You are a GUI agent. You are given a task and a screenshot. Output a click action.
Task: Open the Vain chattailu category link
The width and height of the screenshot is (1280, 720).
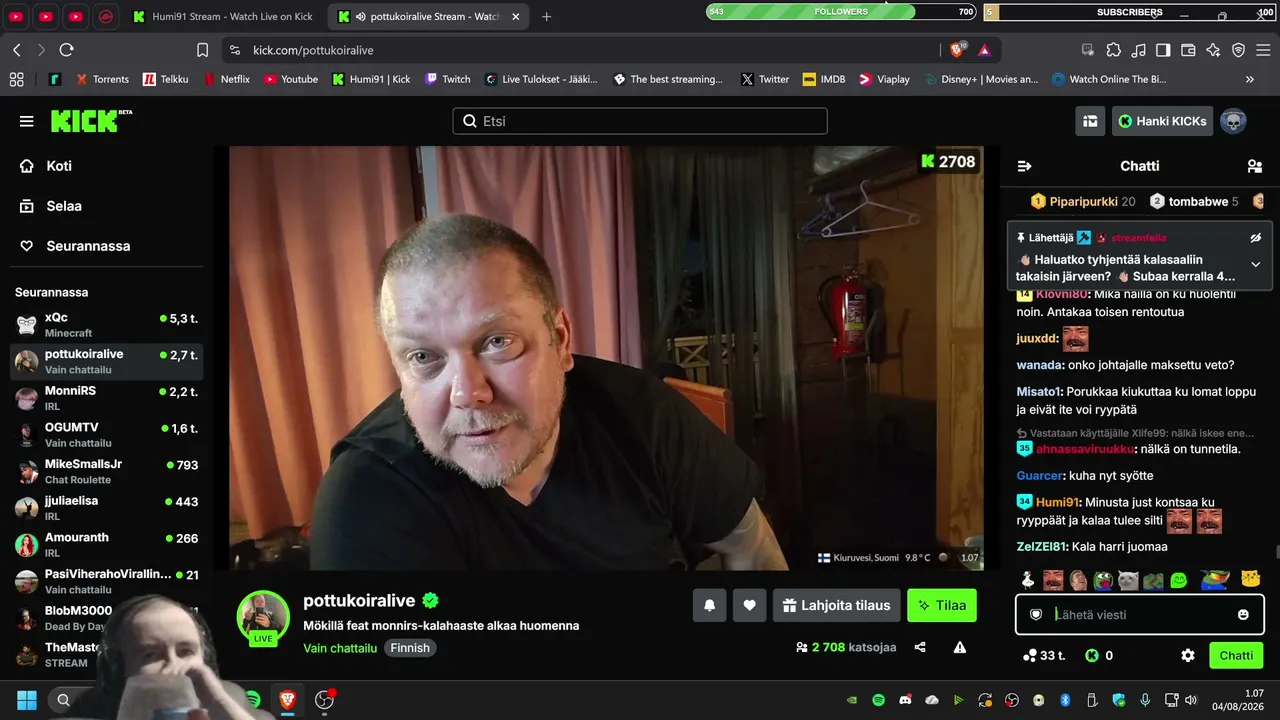340,648
